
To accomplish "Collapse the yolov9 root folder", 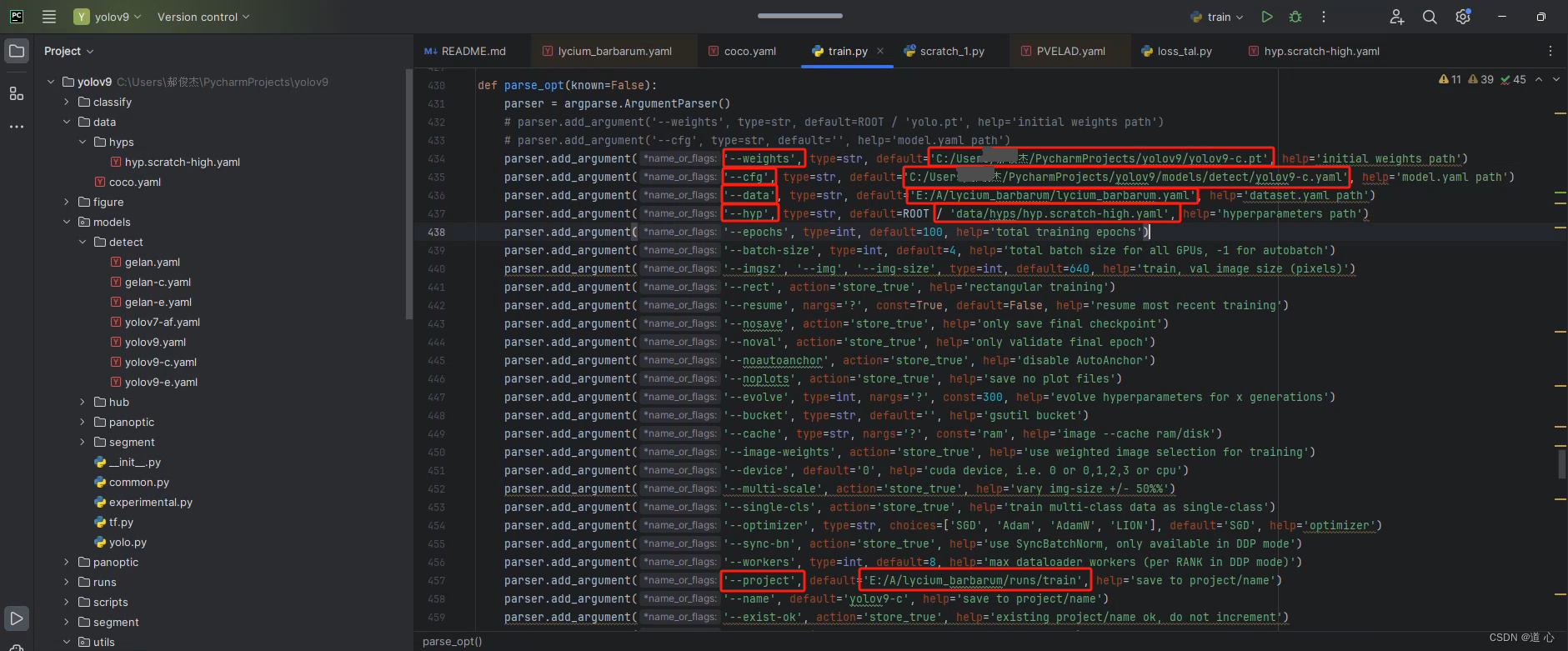I will pos(51,82).
